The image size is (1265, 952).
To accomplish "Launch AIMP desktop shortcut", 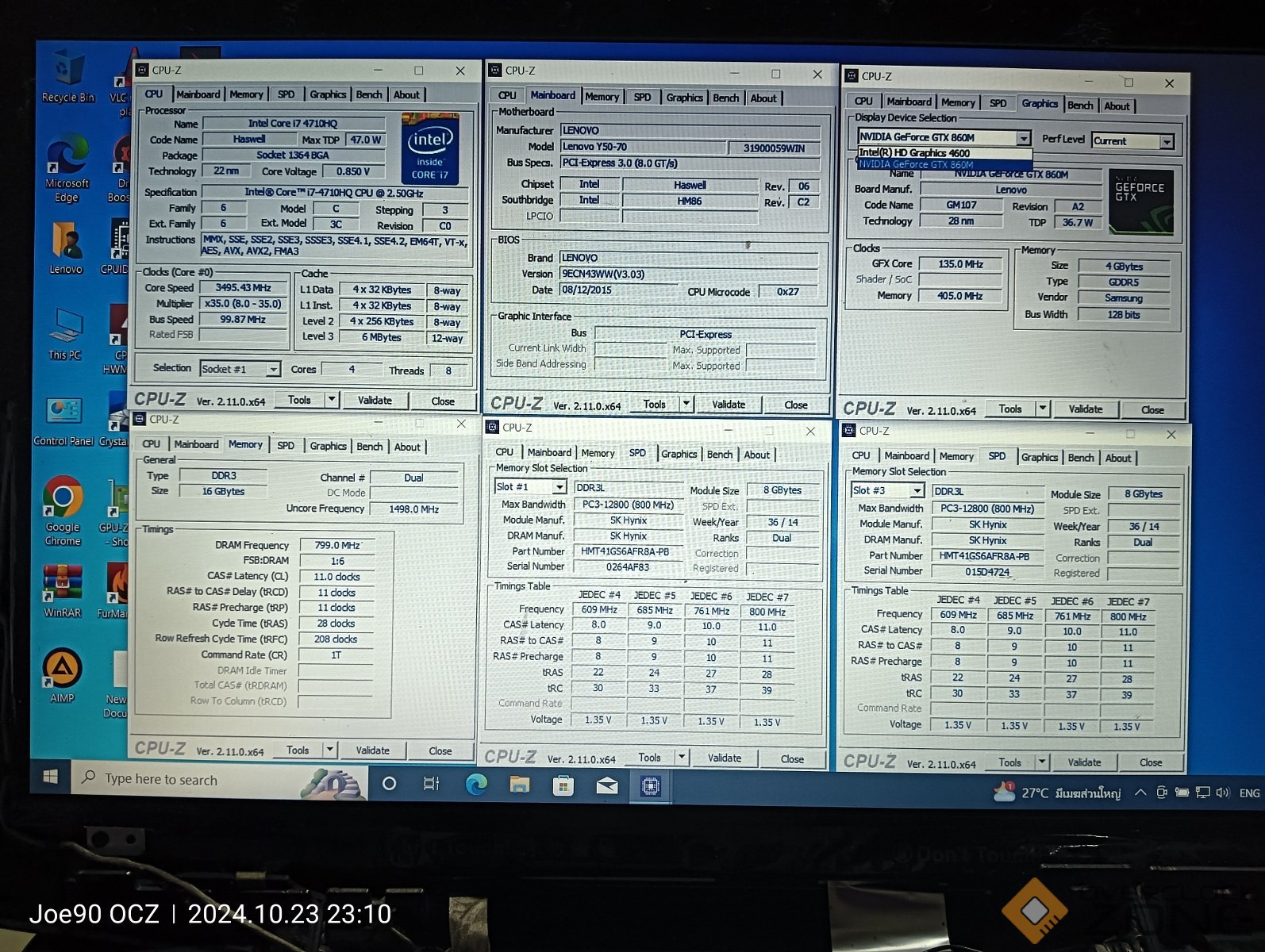I will coord(62,677).
